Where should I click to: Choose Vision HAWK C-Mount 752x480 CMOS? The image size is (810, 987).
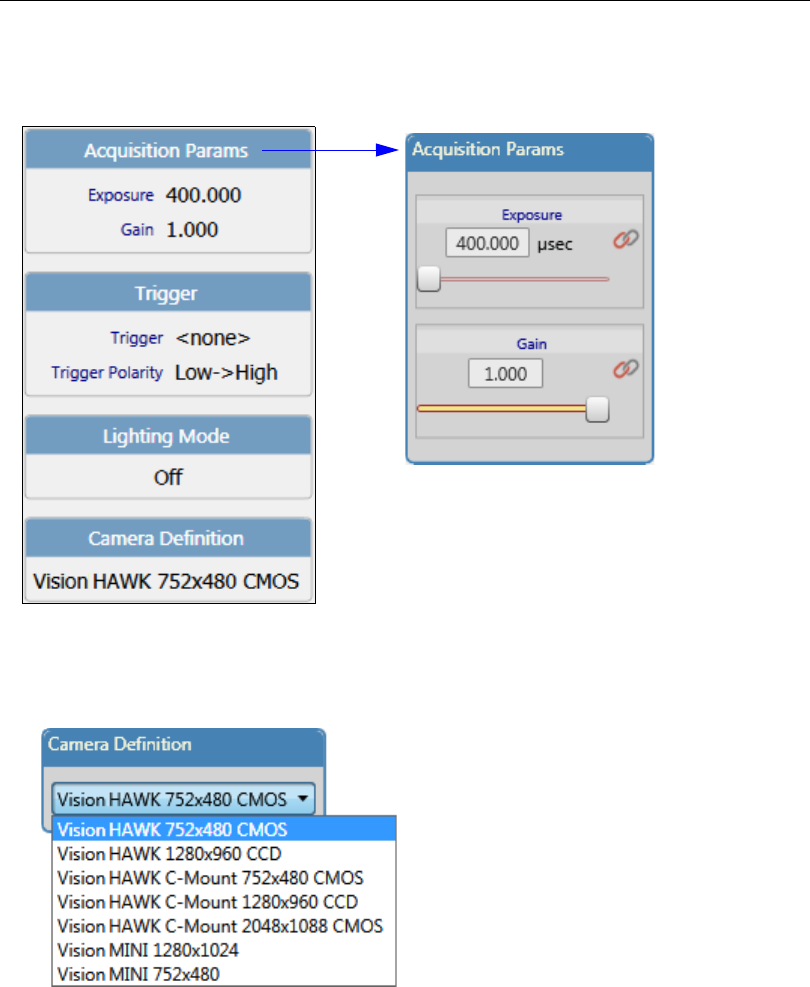[224, 877]
